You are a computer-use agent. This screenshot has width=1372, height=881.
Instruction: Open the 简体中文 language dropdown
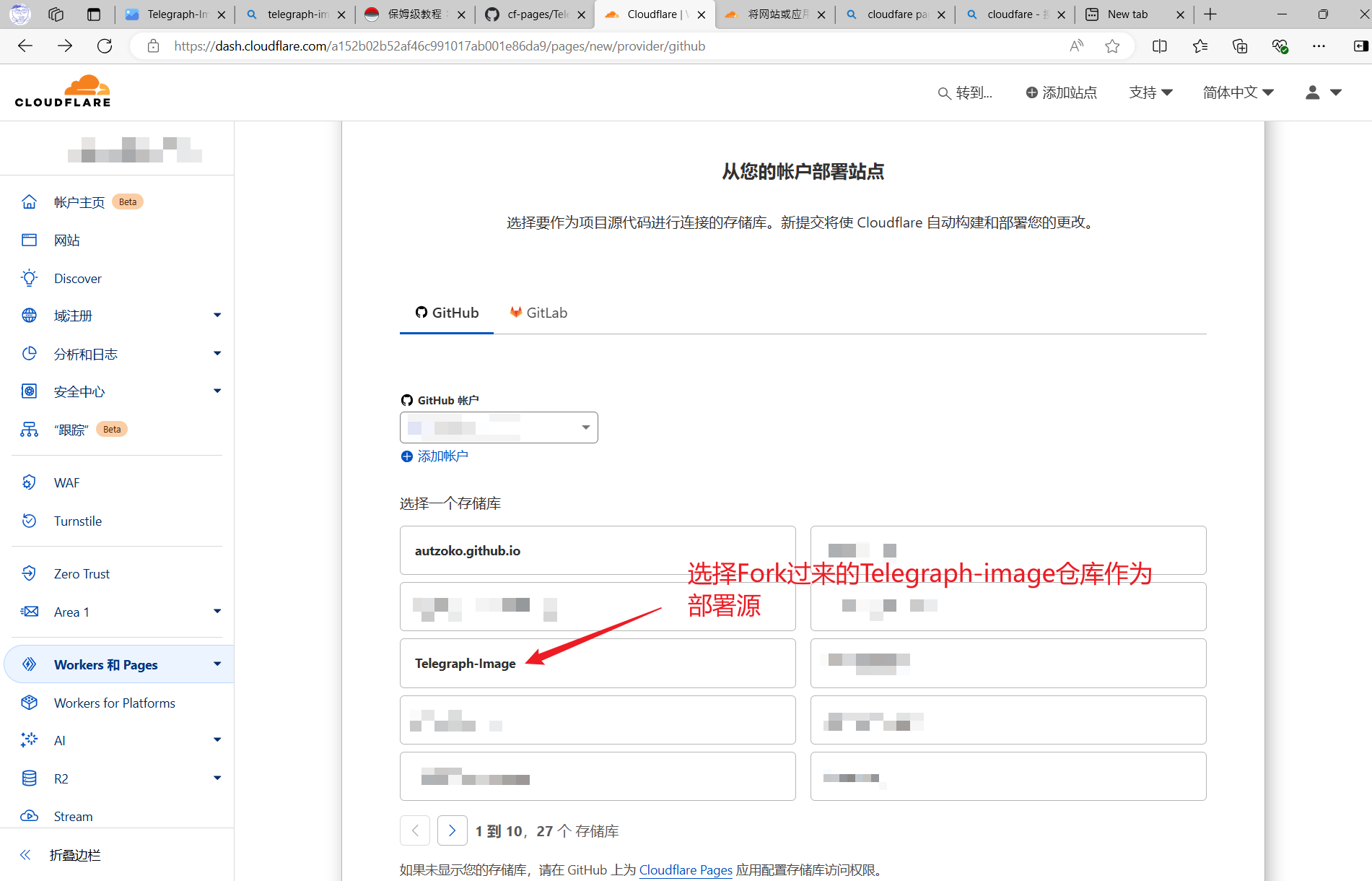pos(1238,92)
